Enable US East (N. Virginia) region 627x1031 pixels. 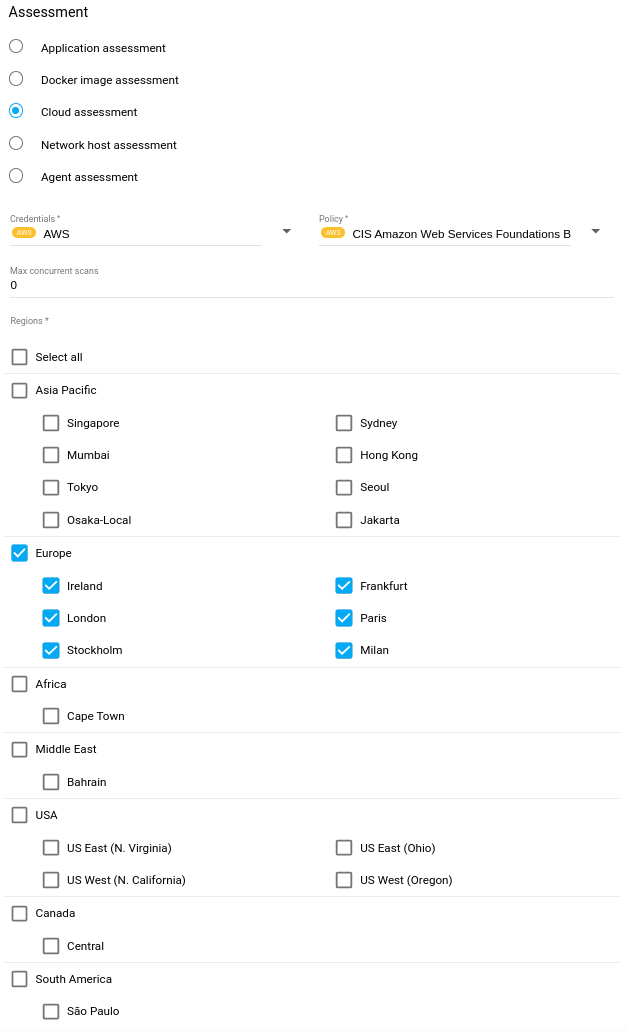[x=51, y=848]
